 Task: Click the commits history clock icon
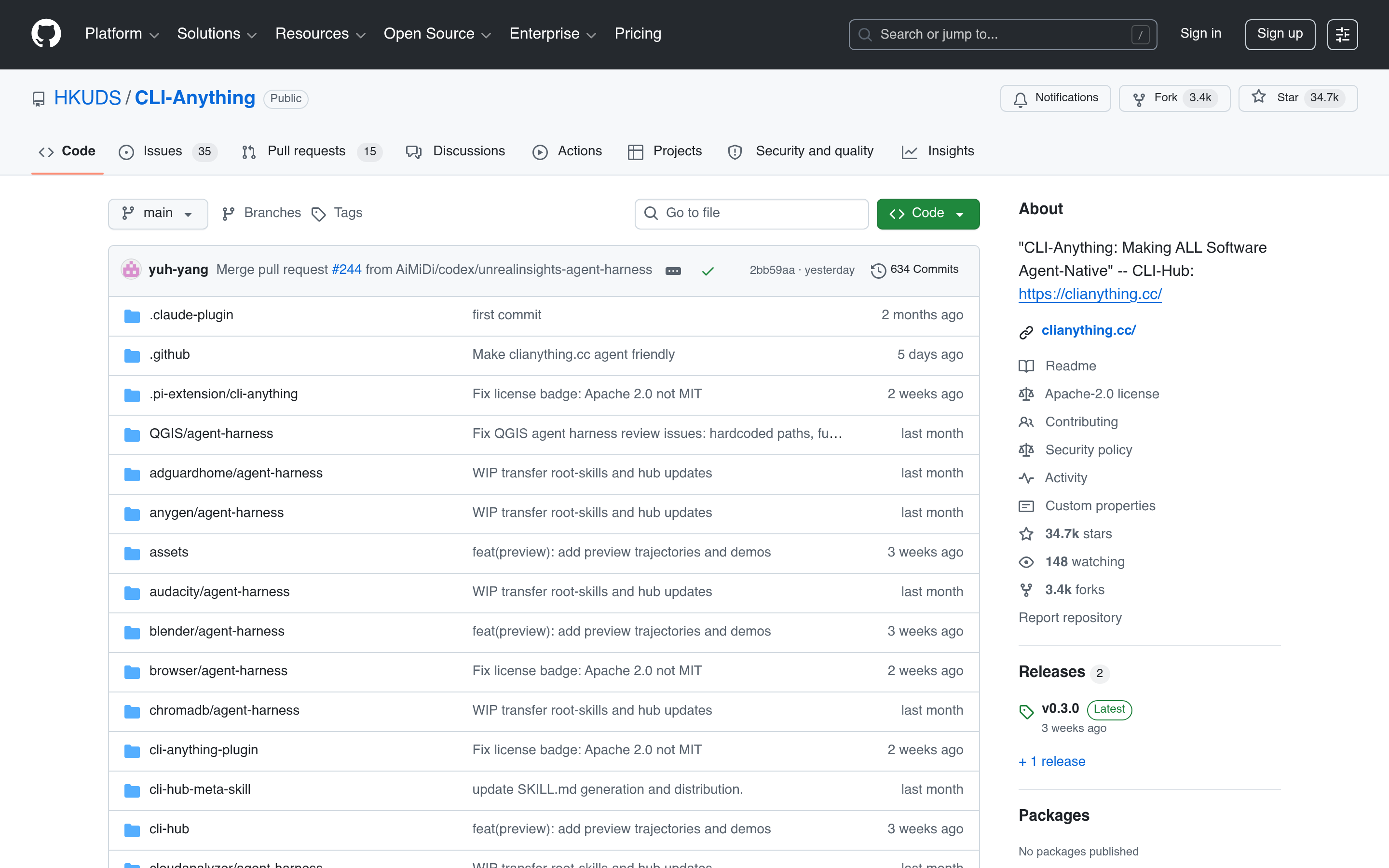point(878,270)
